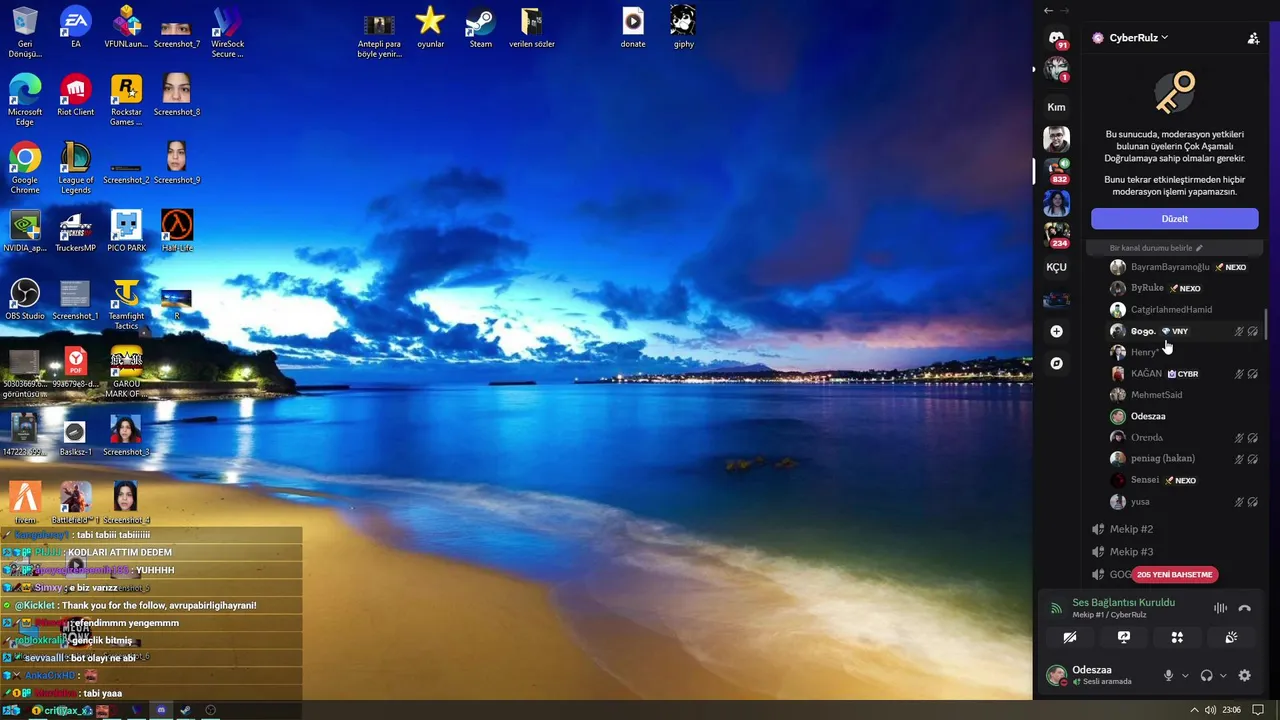
Task: Open voice connection signal info icon
Action: pyautogui.click(x=1055, y=608)
